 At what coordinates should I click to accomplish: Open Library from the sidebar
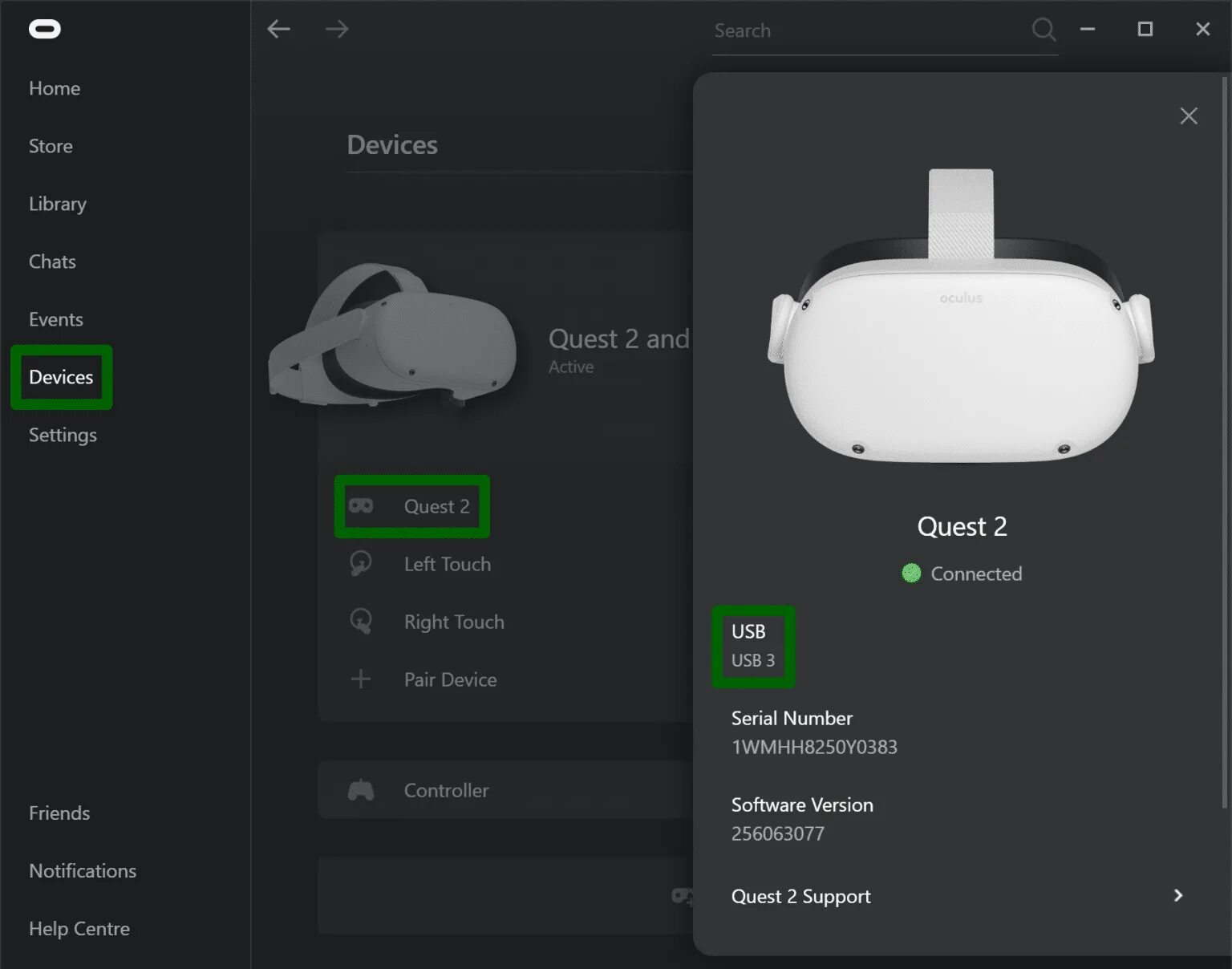(58, 204)
